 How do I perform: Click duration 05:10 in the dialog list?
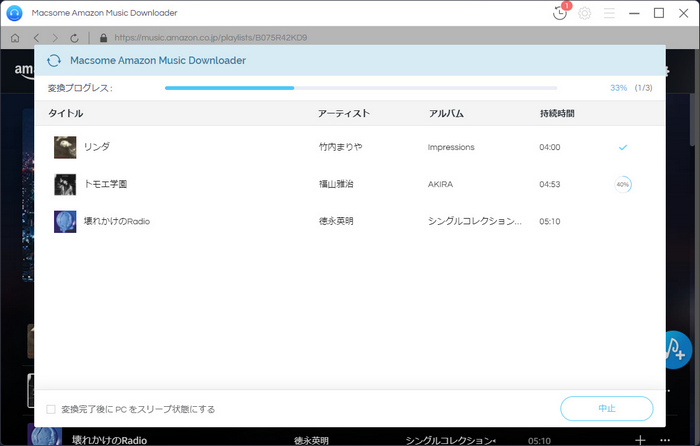[550, 221]
